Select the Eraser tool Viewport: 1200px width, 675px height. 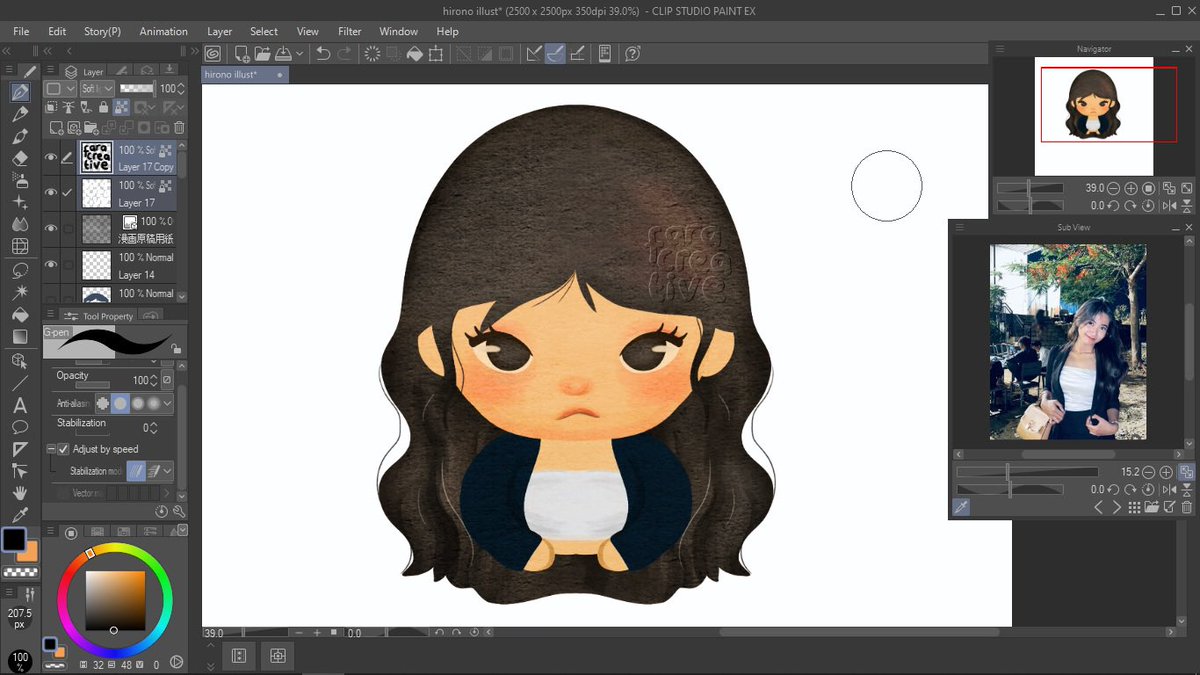coord(20,158)
